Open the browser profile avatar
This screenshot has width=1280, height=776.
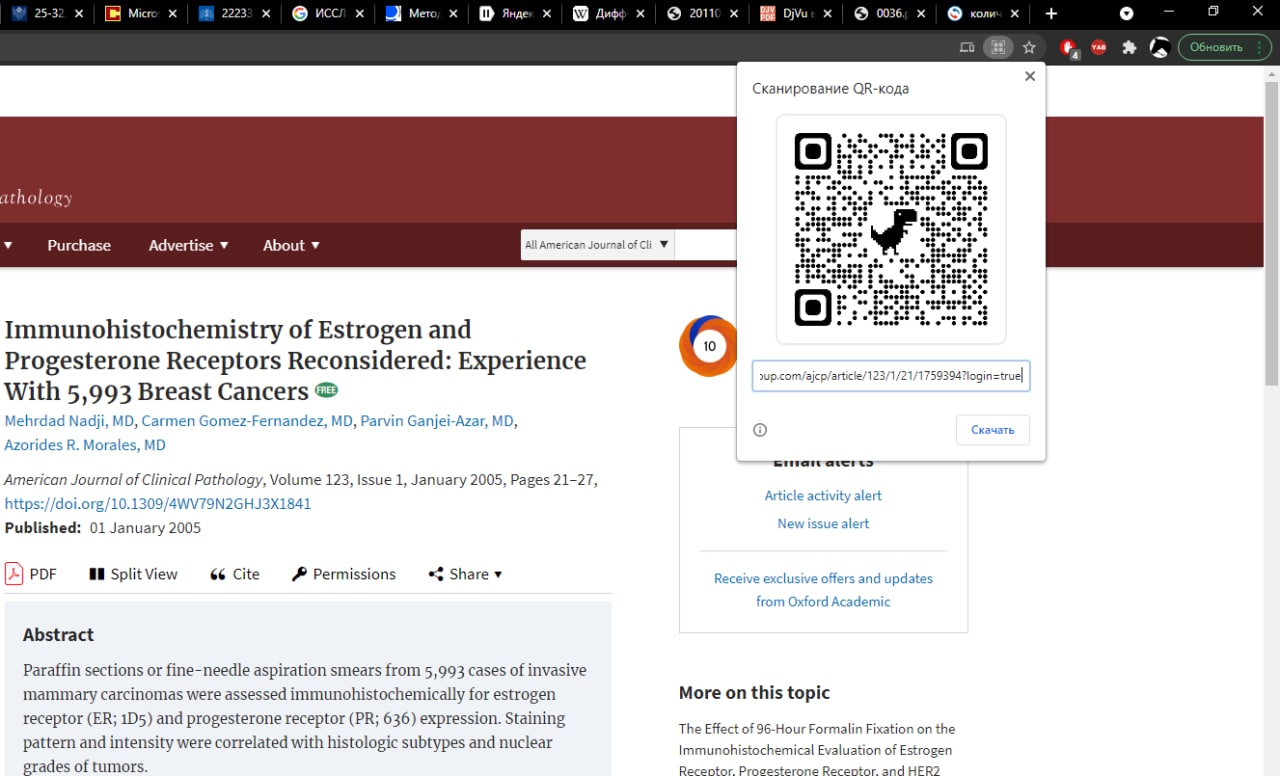tap(1160, 47)
